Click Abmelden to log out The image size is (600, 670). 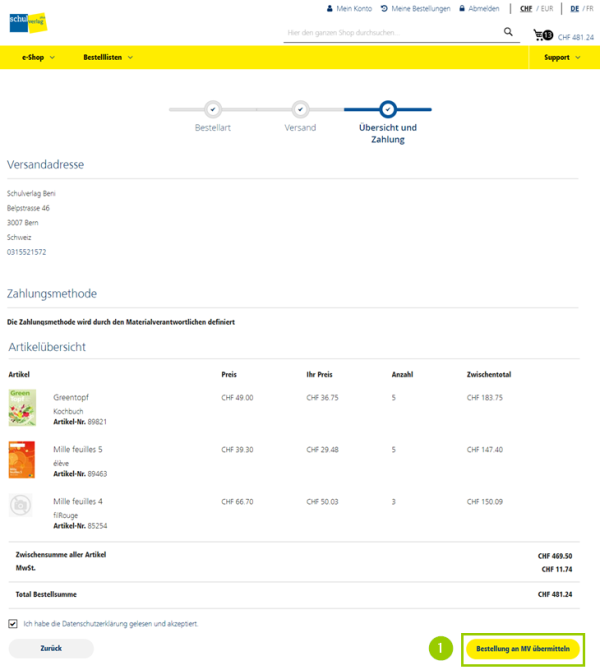tap(479, 8)
